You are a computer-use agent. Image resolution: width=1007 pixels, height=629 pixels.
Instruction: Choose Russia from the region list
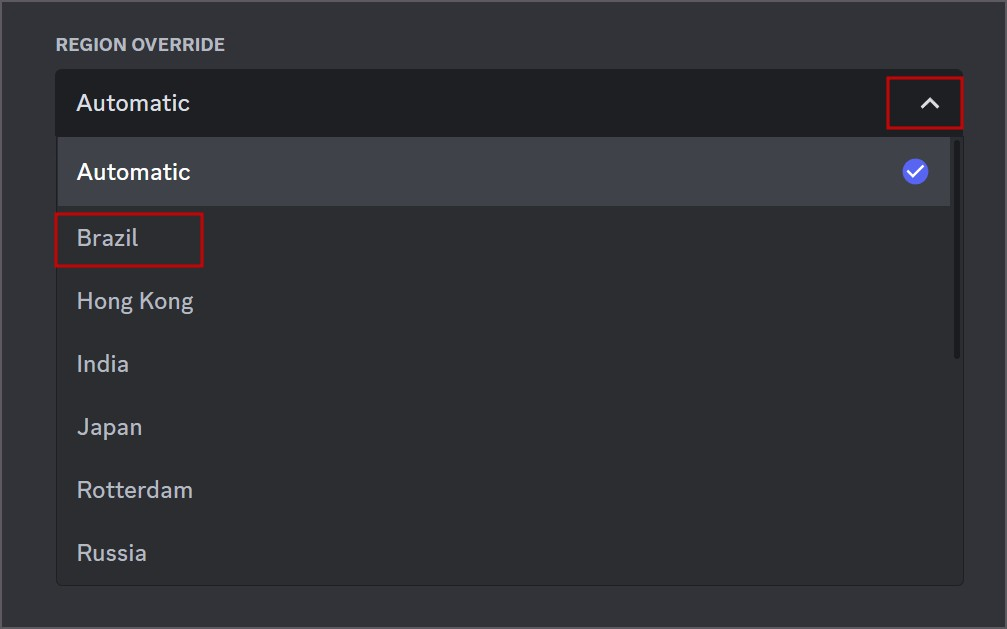pyautogui.click(x=111, y=552)
